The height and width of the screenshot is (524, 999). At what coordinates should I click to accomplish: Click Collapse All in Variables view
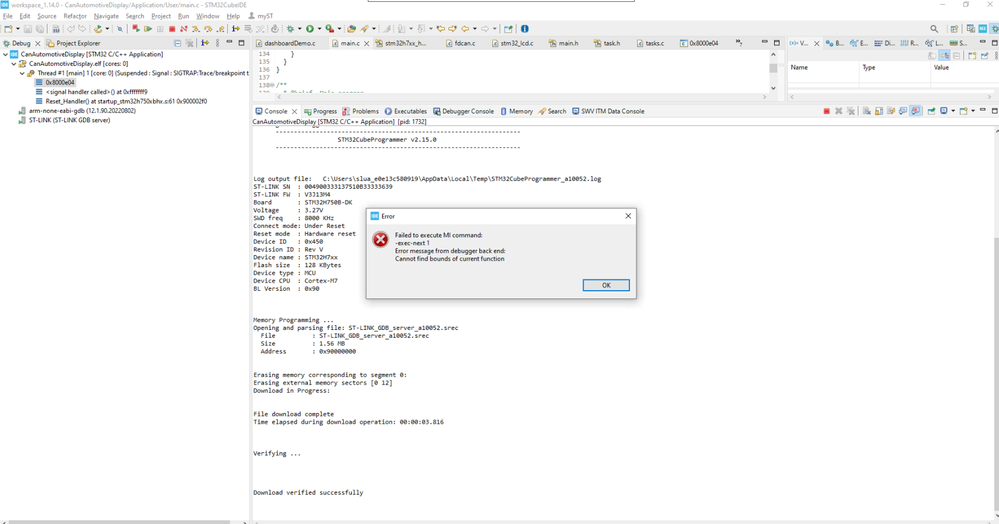pos(956,56)
